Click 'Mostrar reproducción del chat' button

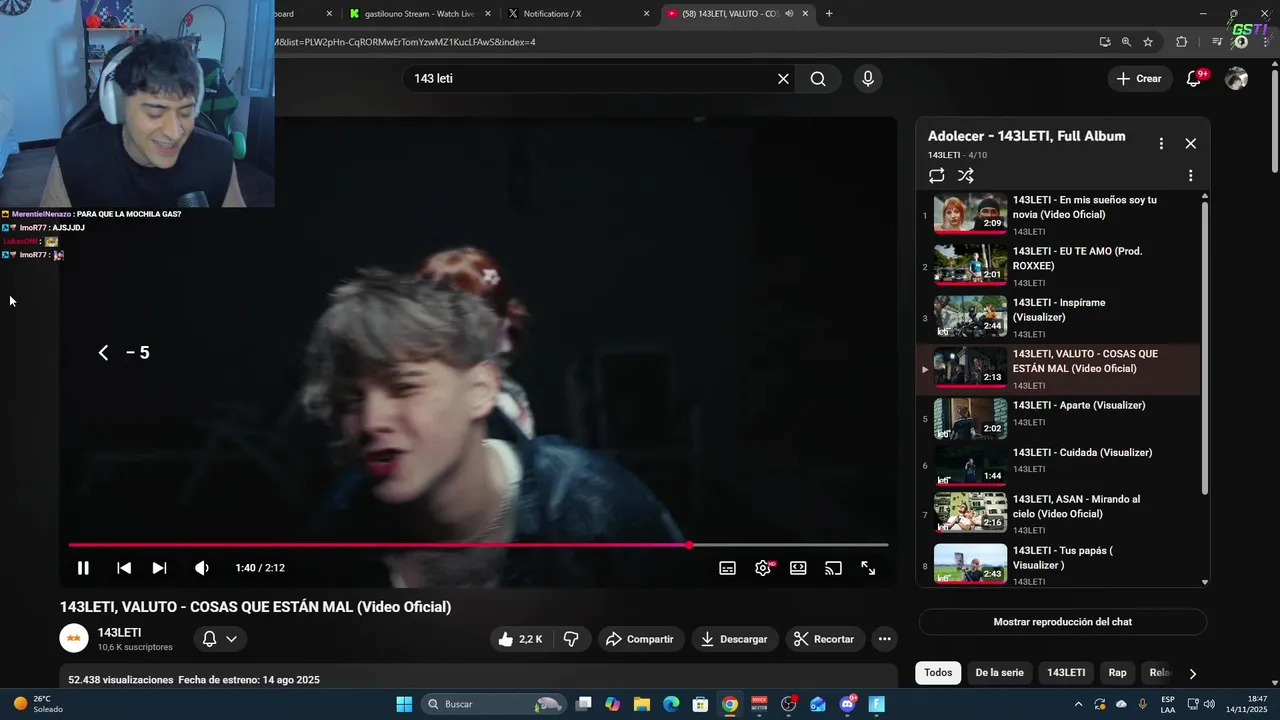1062,622
